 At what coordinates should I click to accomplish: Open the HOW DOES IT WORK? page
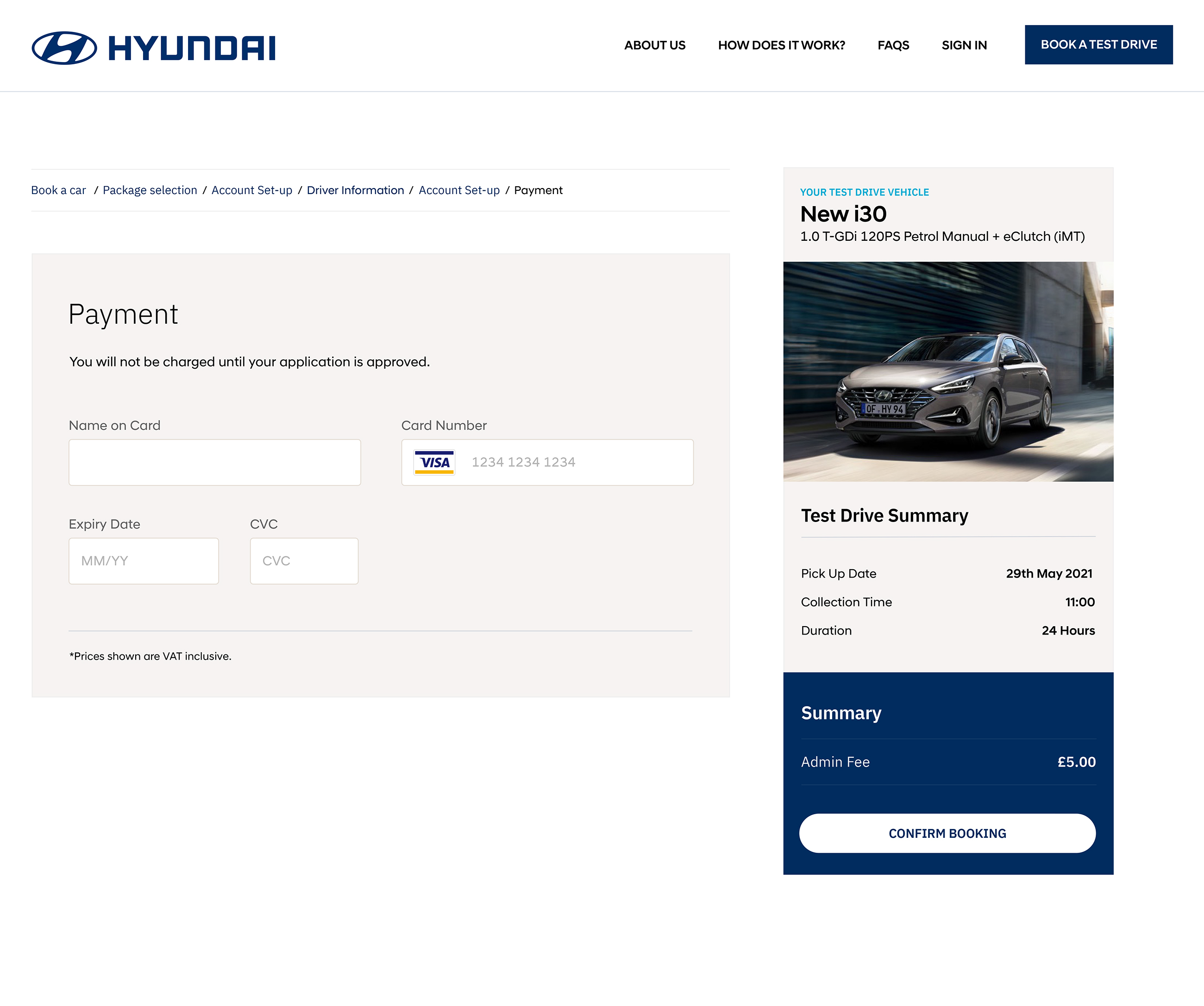click(x=782, y=45)
